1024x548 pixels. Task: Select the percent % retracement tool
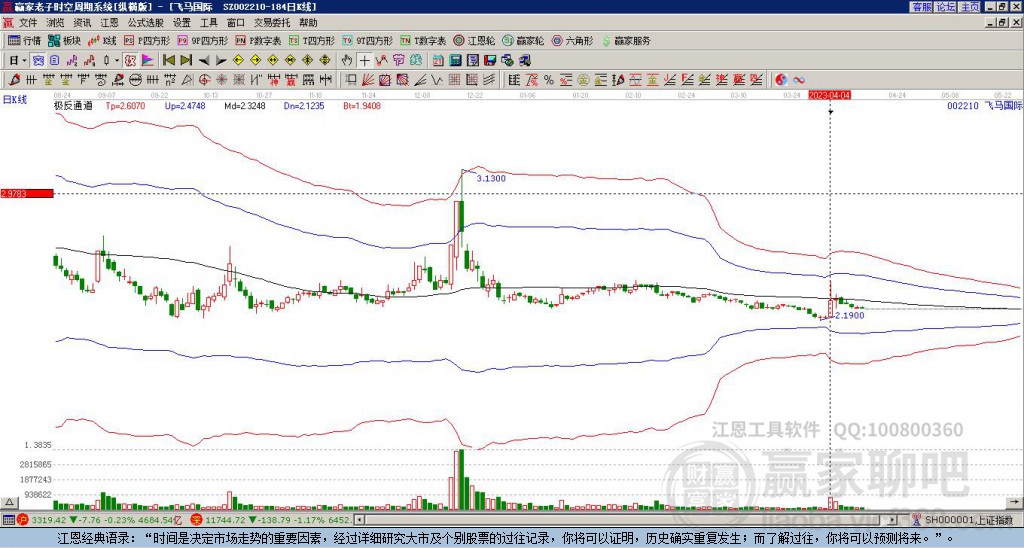pyautogui.click(x=549, y=80)
